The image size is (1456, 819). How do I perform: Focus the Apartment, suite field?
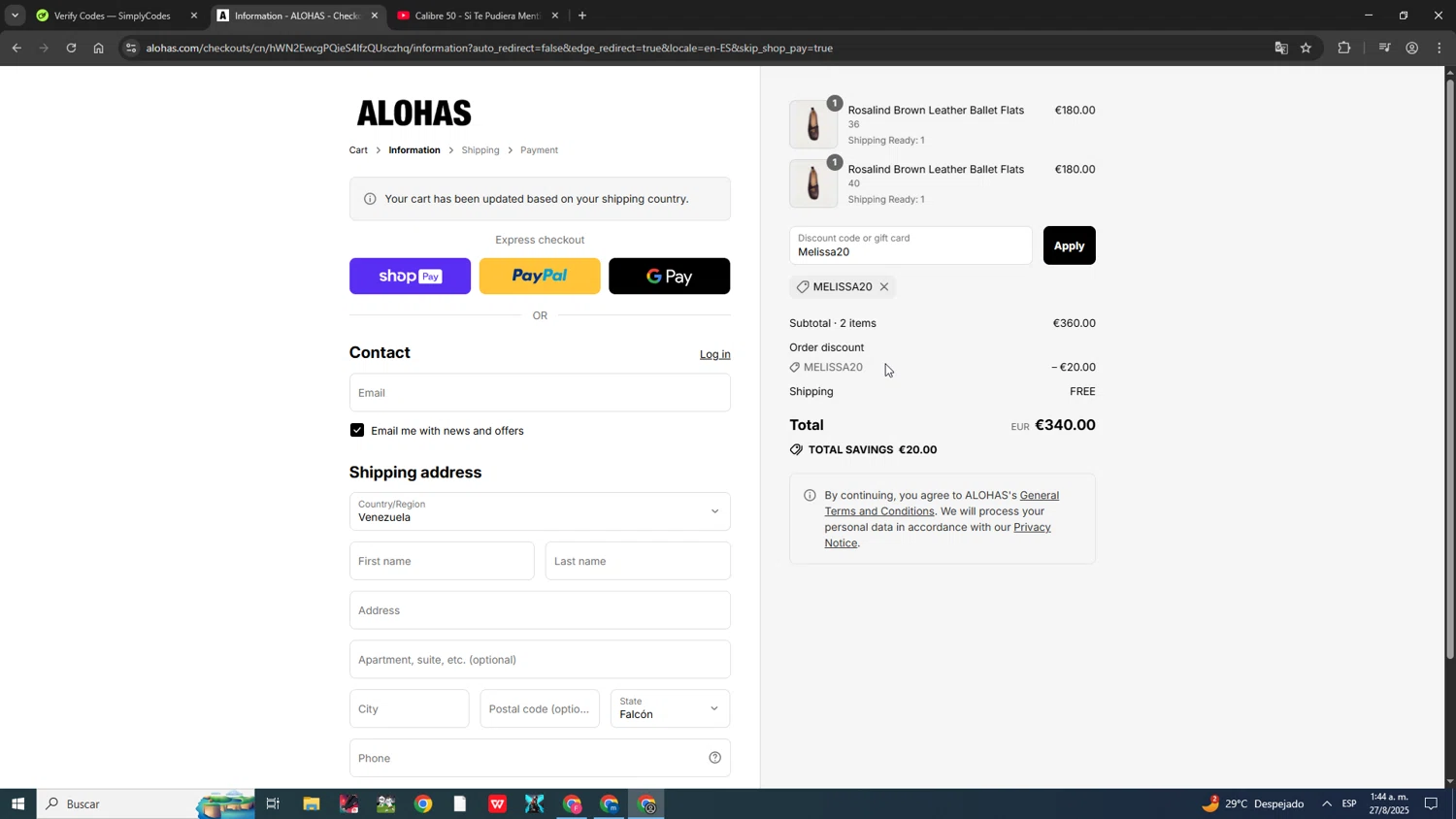(540, 660)
